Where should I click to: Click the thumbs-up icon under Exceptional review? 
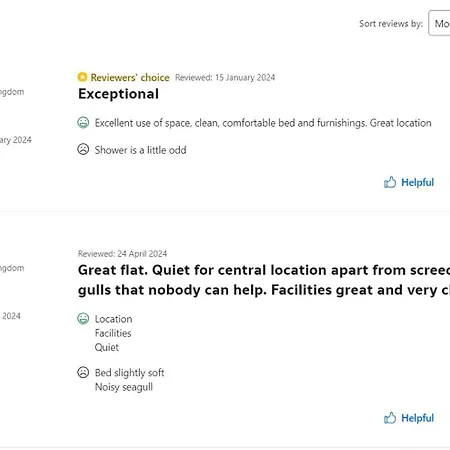(x=390, y=182)
